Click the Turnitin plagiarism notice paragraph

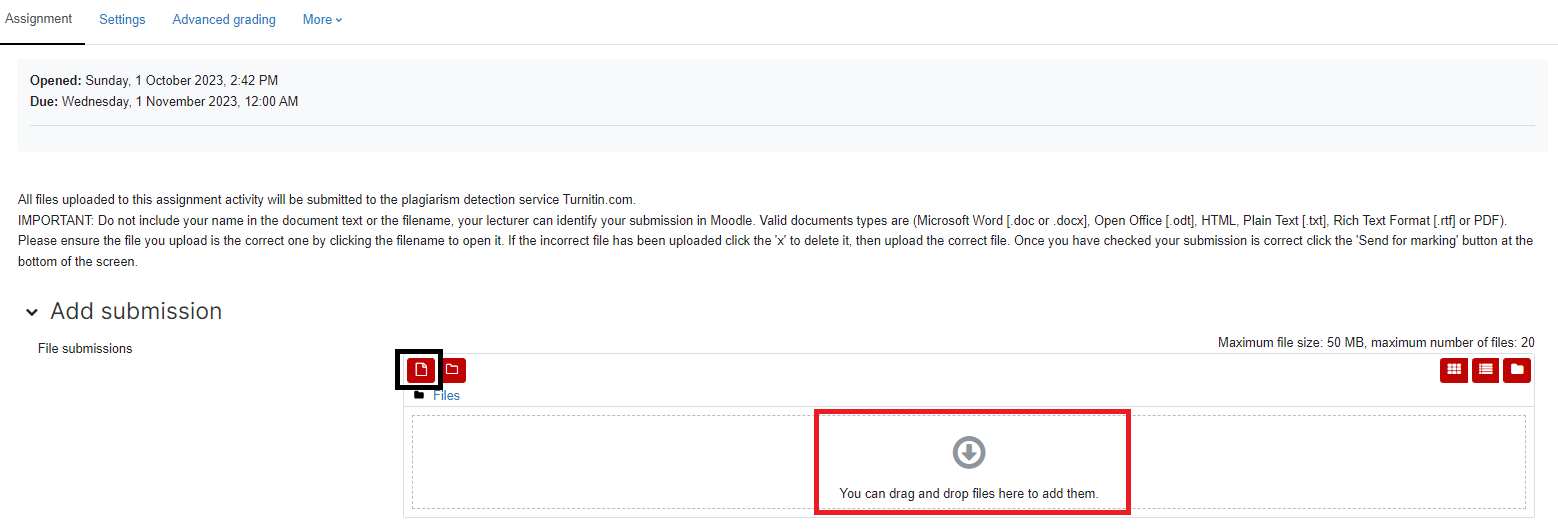[776, 230]
